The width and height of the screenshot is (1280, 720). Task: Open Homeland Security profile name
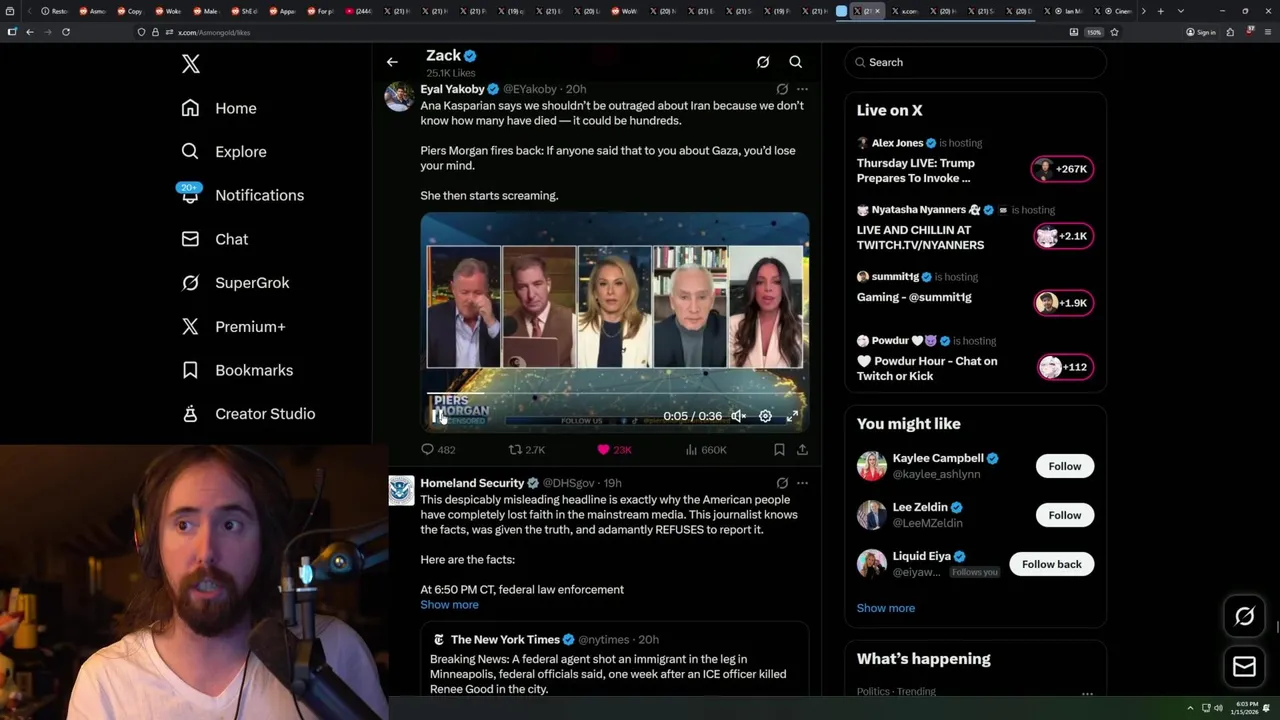tap(472, 483)
